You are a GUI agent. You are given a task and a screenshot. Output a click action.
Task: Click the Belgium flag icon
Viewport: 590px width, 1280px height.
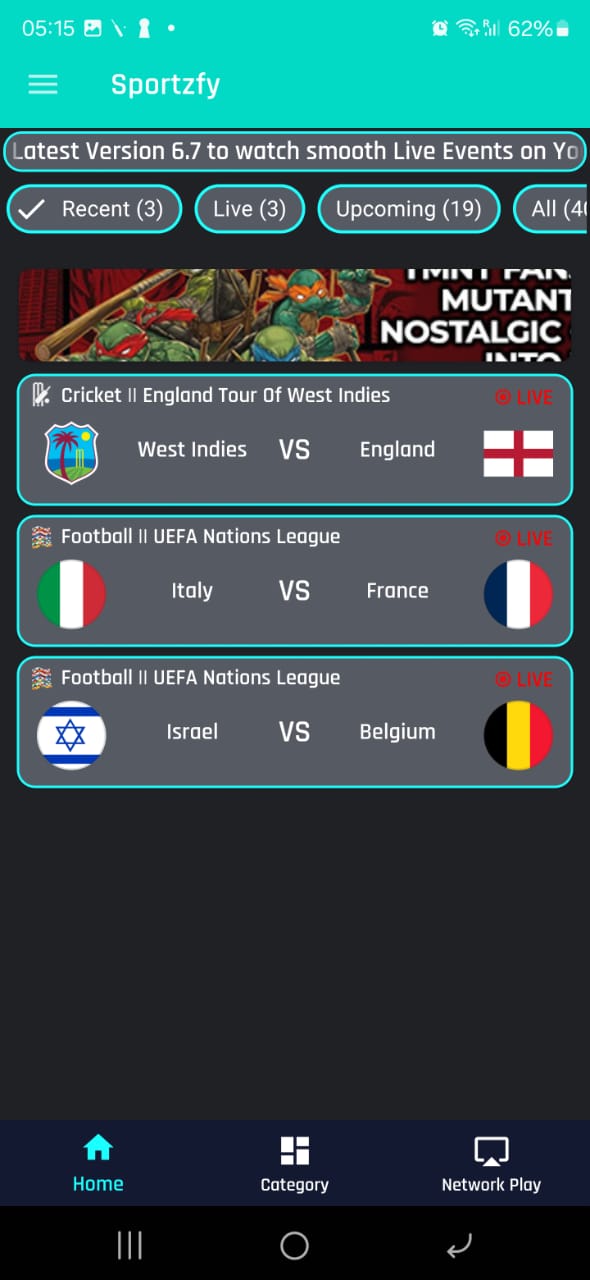click(x=517, y=734)
